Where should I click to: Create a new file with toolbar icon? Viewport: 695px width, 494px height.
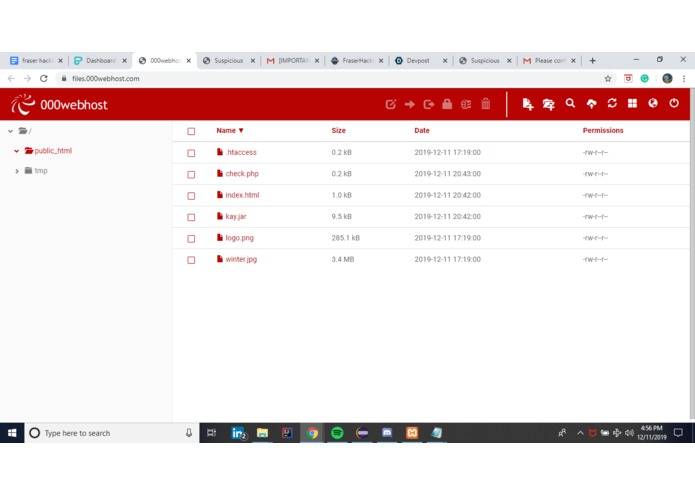pos(527,104)
